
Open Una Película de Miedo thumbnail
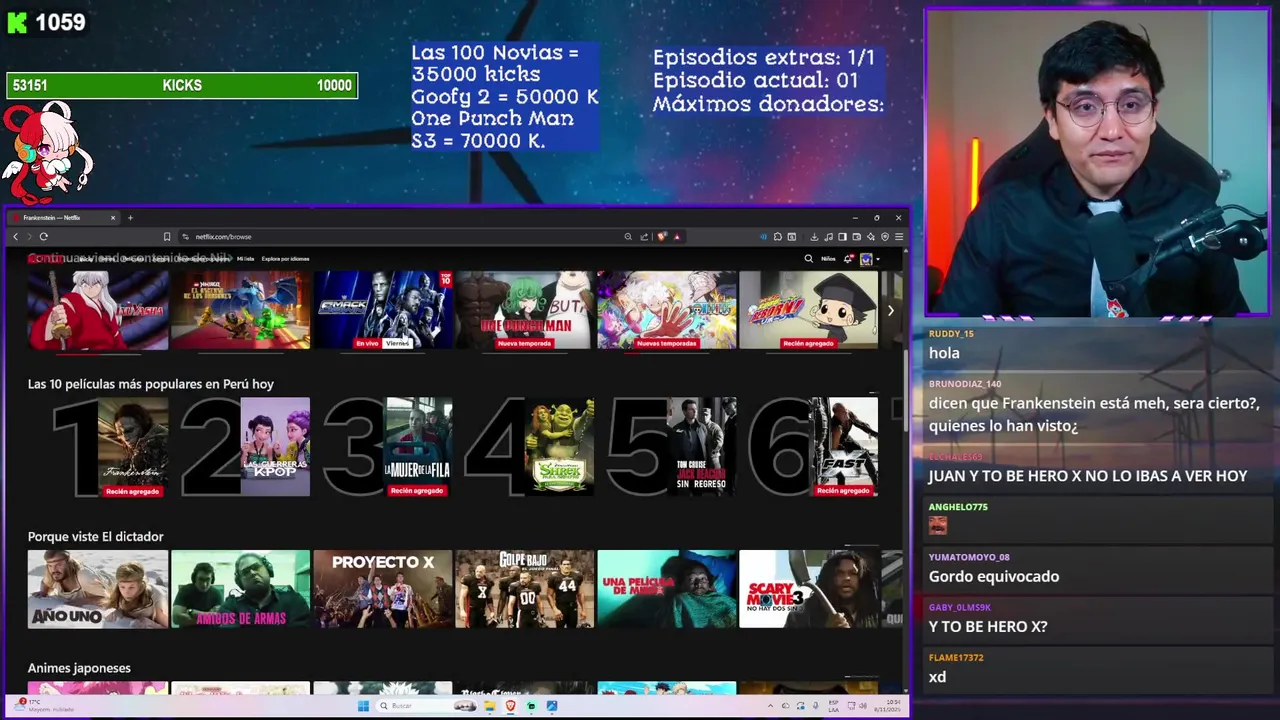click(667, 589)
